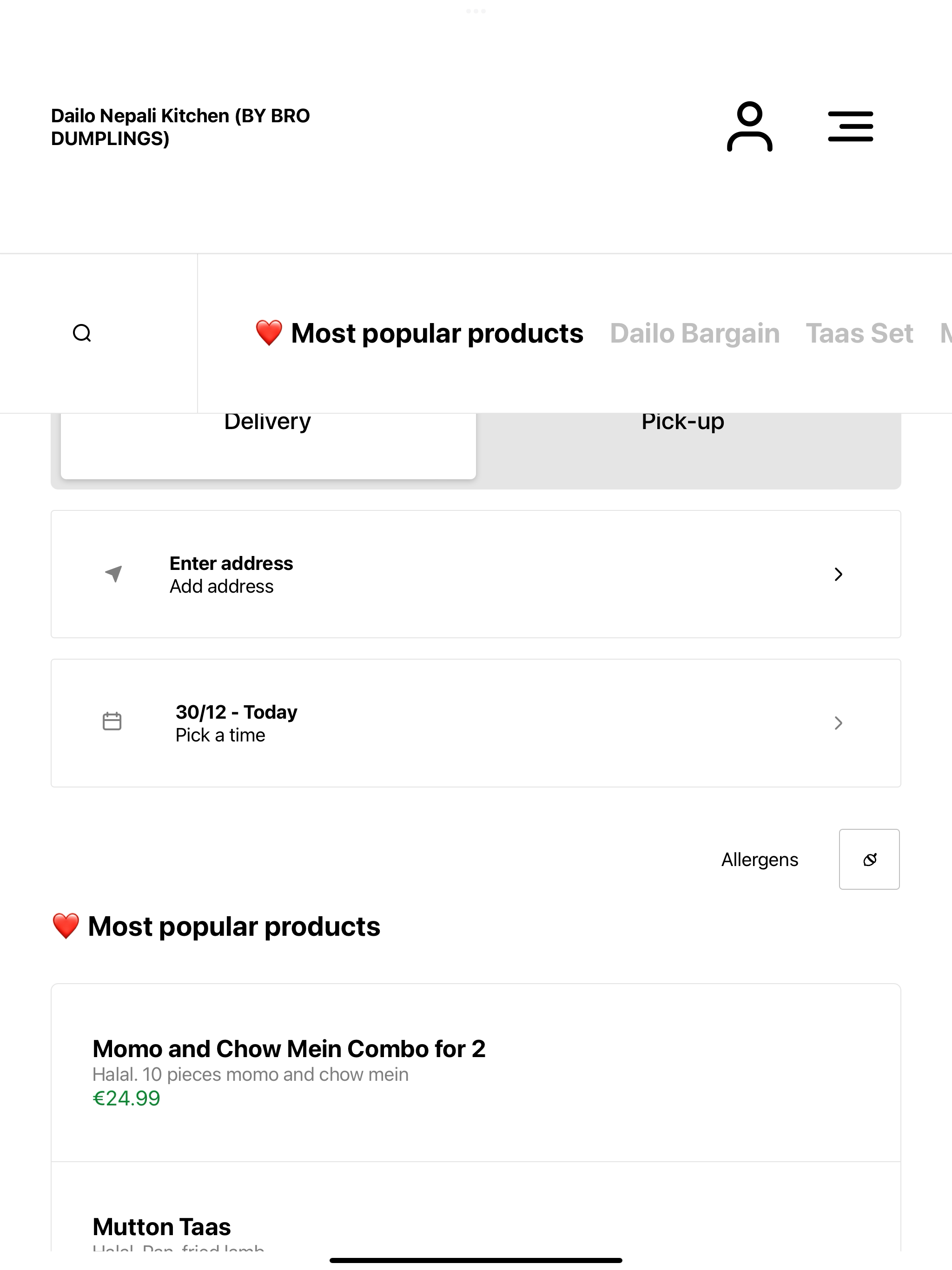Open the Momo and Chow Mein Combo for 2 item
952x1270 pixels.
476,1072
